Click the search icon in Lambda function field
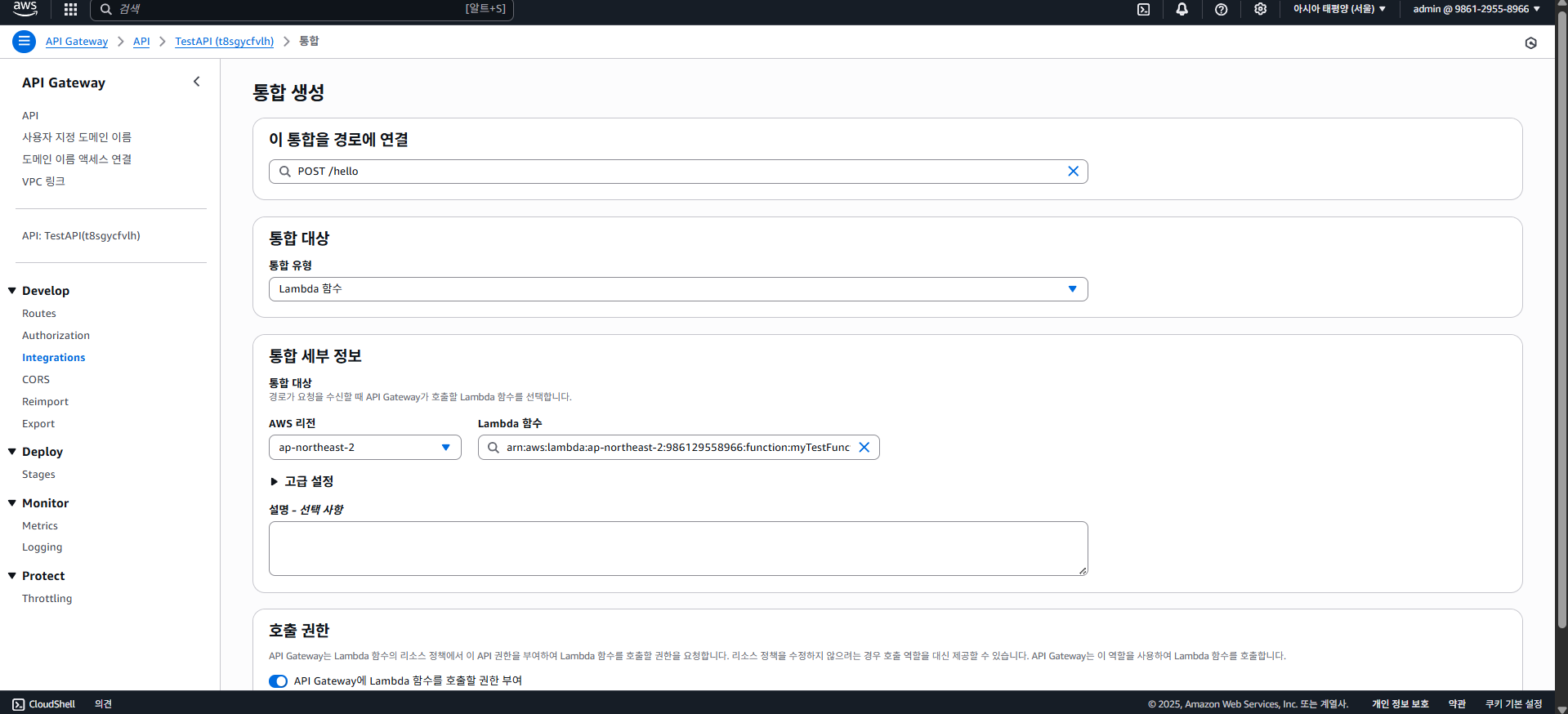The width and height of the screenshot is (1568, 714). (x=494, y=448)
